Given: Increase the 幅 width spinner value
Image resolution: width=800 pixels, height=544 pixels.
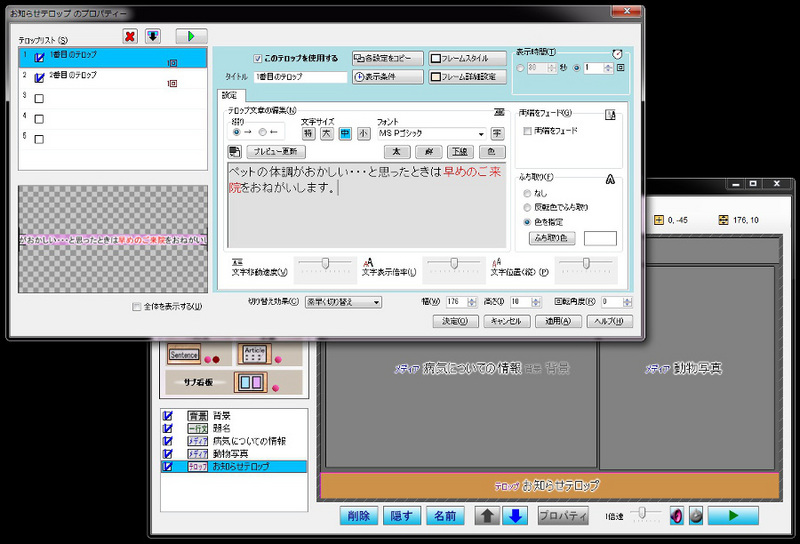Looking at the screenshot, I should pyautogui.click(x=469, y=298).
